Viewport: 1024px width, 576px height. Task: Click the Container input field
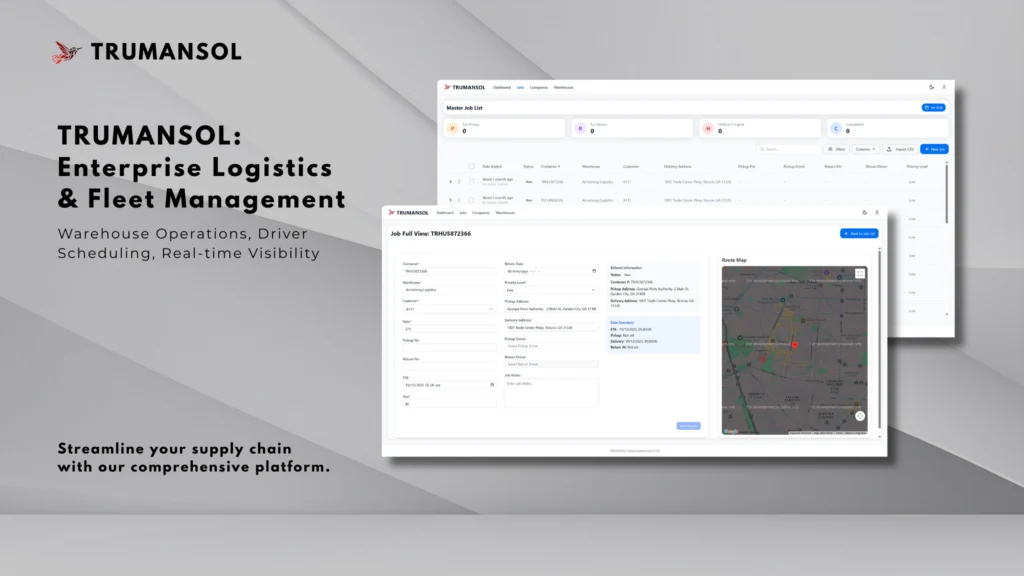(449, 271)
